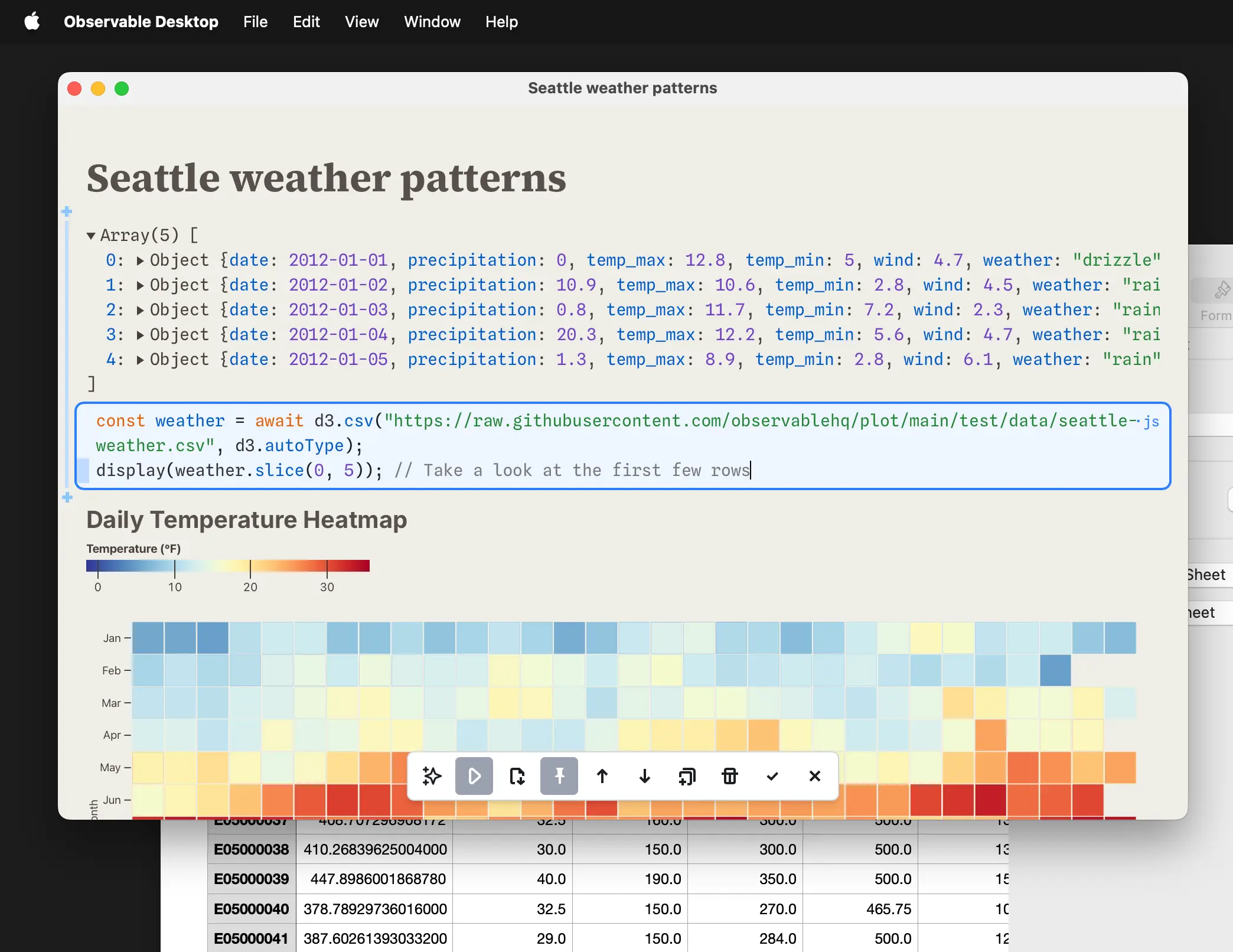Click the file import cell icon
Screen dimensions: 1233x952
coord(517,776)
